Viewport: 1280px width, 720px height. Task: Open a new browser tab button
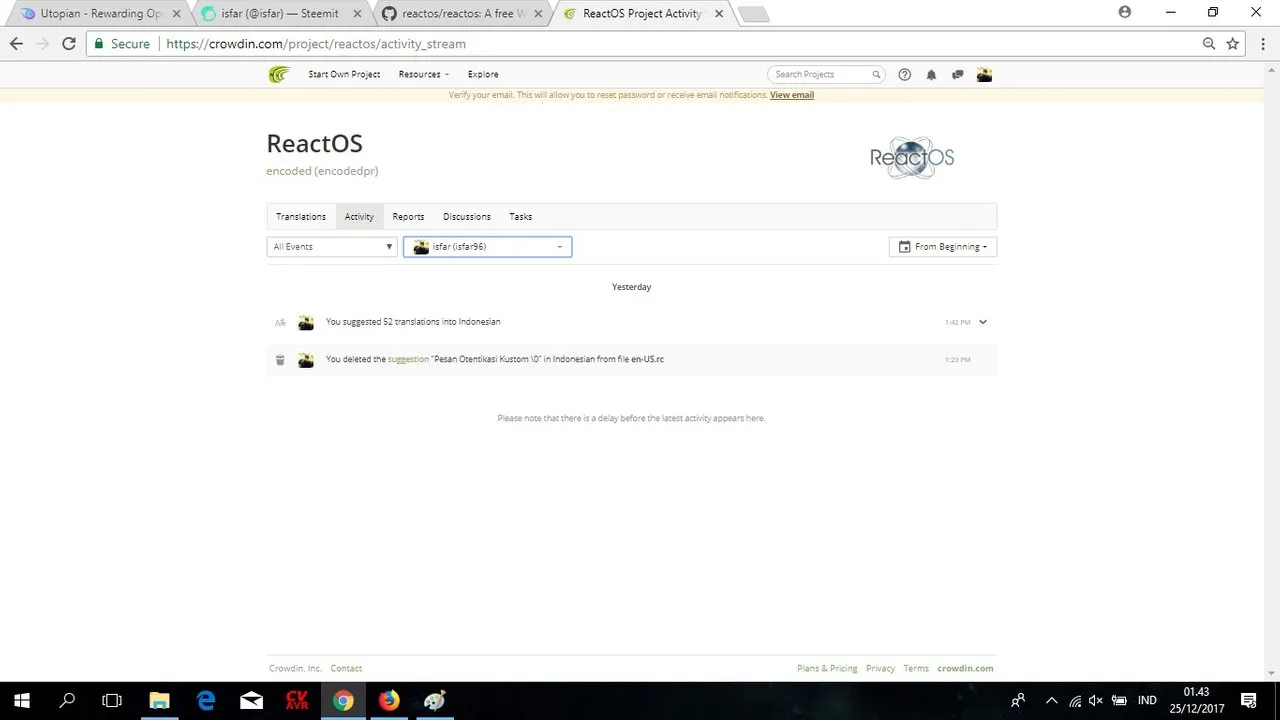point(753,14)
